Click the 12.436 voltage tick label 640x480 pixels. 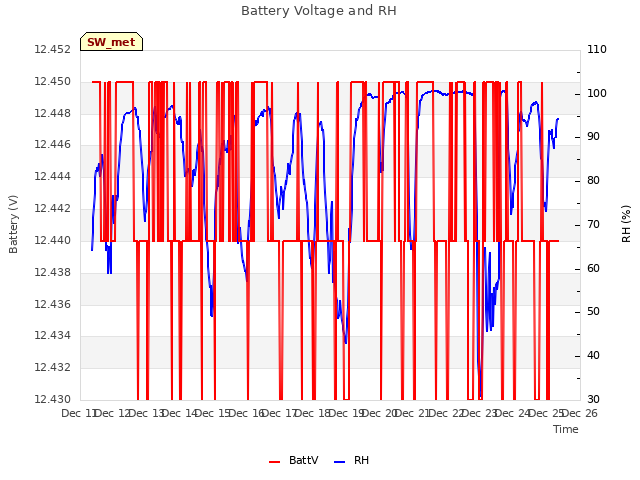point(52,304)
